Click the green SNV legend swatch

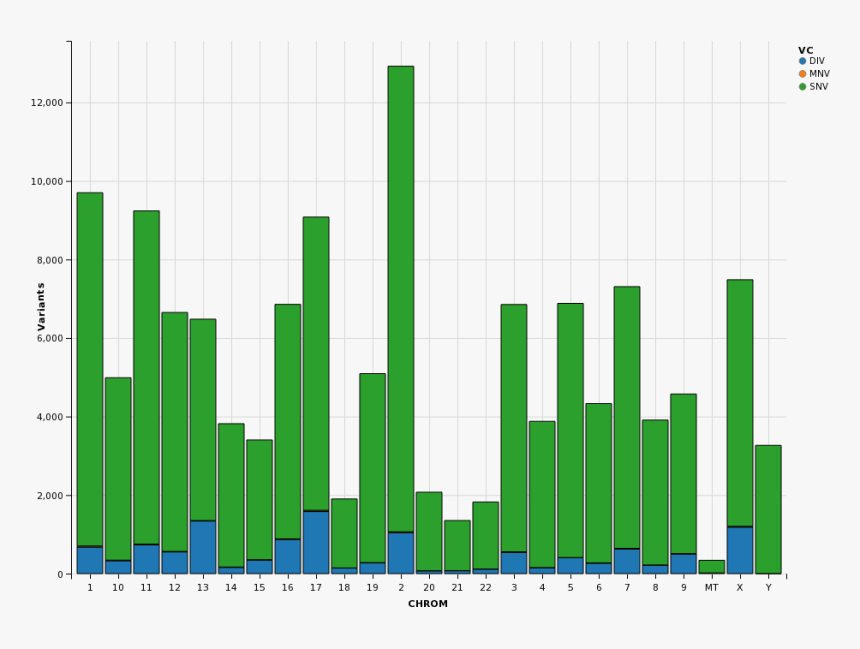pyautogui.click(x=802, y=87)
